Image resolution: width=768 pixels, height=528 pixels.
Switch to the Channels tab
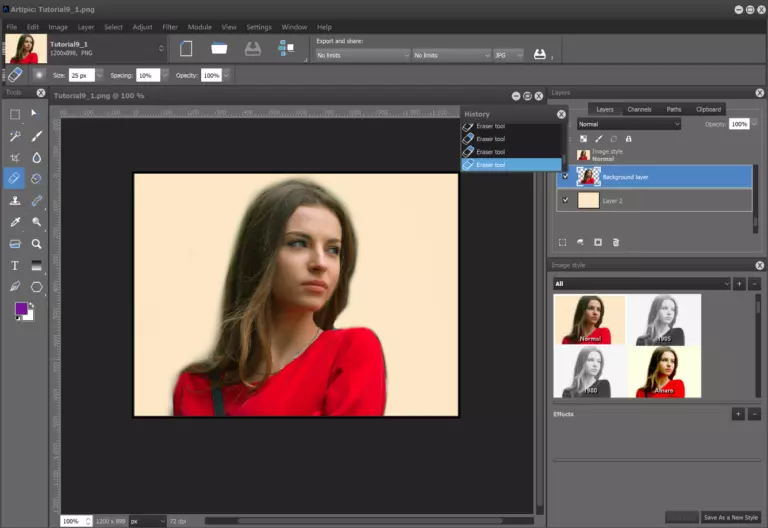pos(639,109)
